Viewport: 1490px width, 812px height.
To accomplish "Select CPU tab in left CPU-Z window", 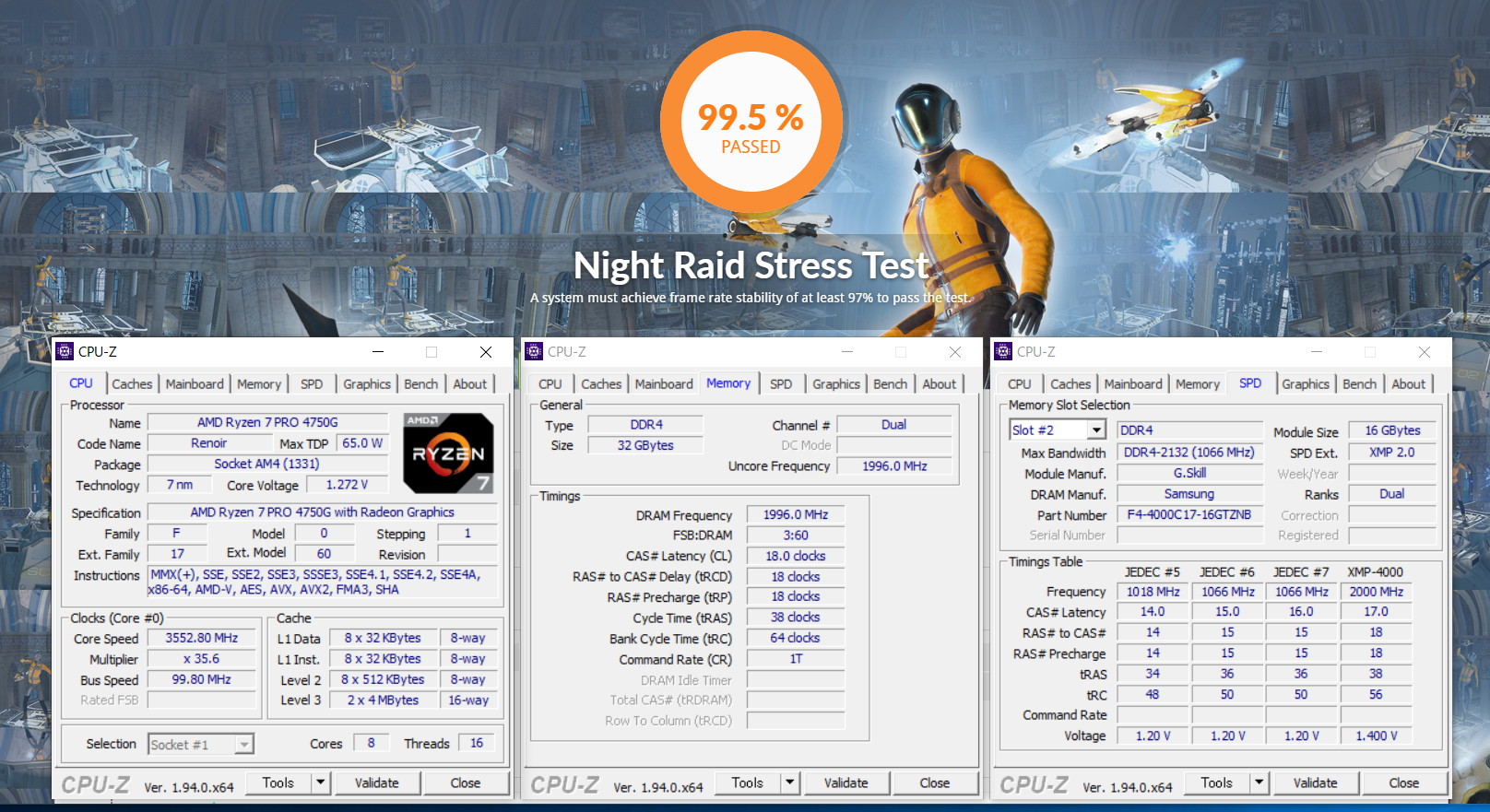I will [81, 383].
